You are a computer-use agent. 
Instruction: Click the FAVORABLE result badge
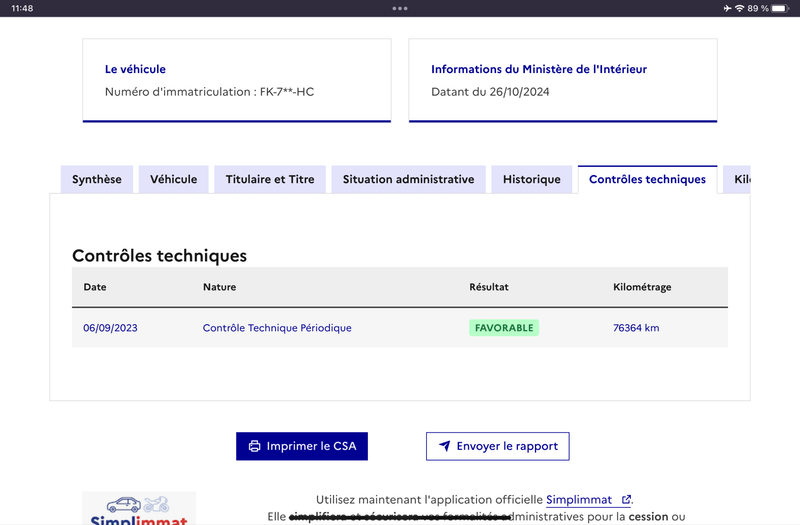pyautogui.click(x=504, y=328)
